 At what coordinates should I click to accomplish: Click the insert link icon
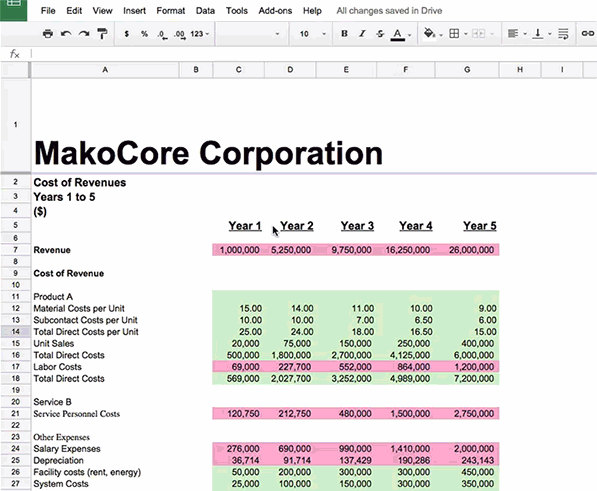click(x=587, y=33)
